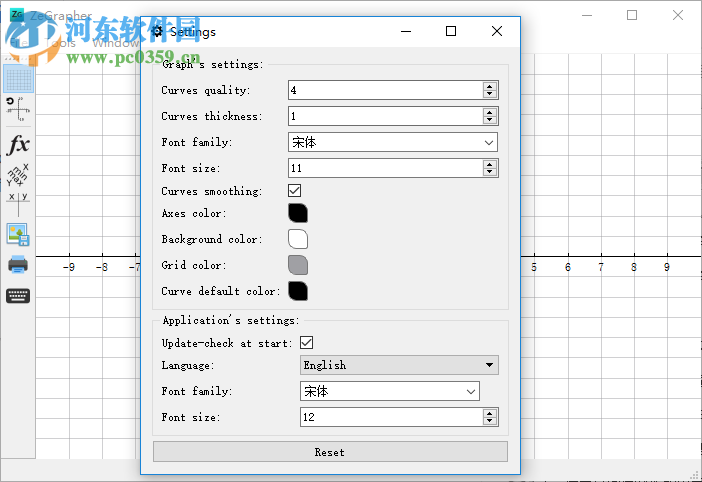Increase Curves quality with up arrow
Screen dimensions: 702x482
pos(490,86)
